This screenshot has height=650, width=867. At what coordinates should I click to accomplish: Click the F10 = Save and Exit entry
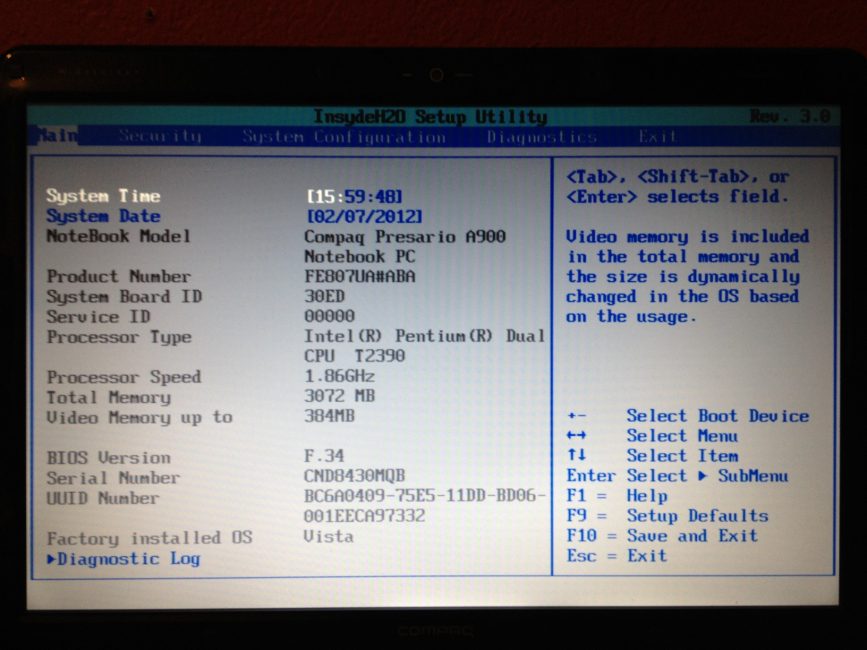pos(662,536)
